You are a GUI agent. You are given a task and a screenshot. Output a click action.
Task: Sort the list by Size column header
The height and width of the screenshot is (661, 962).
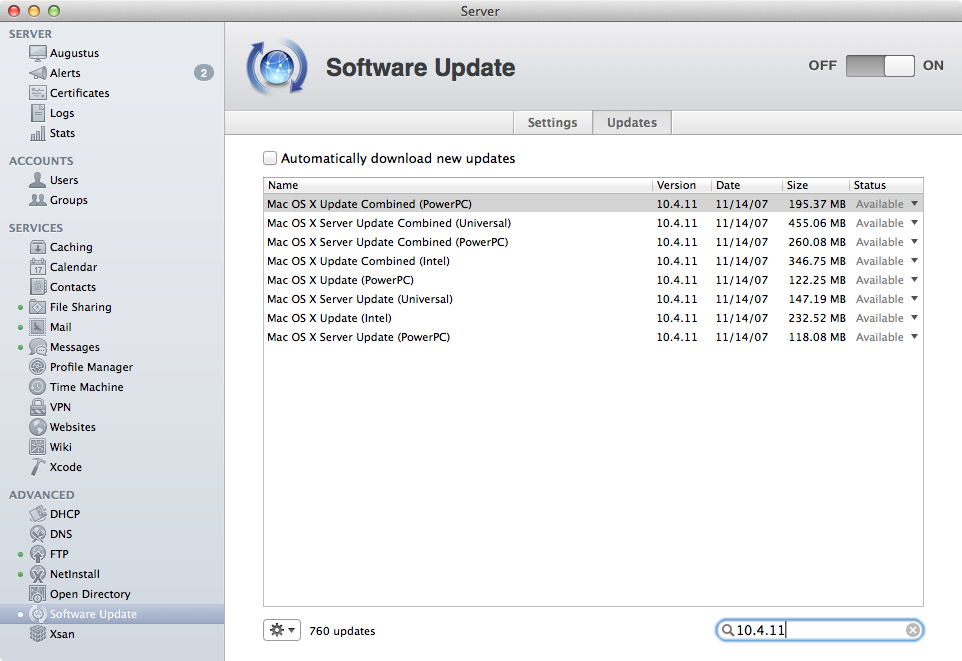pyautogui.click(x=815, y=185)
